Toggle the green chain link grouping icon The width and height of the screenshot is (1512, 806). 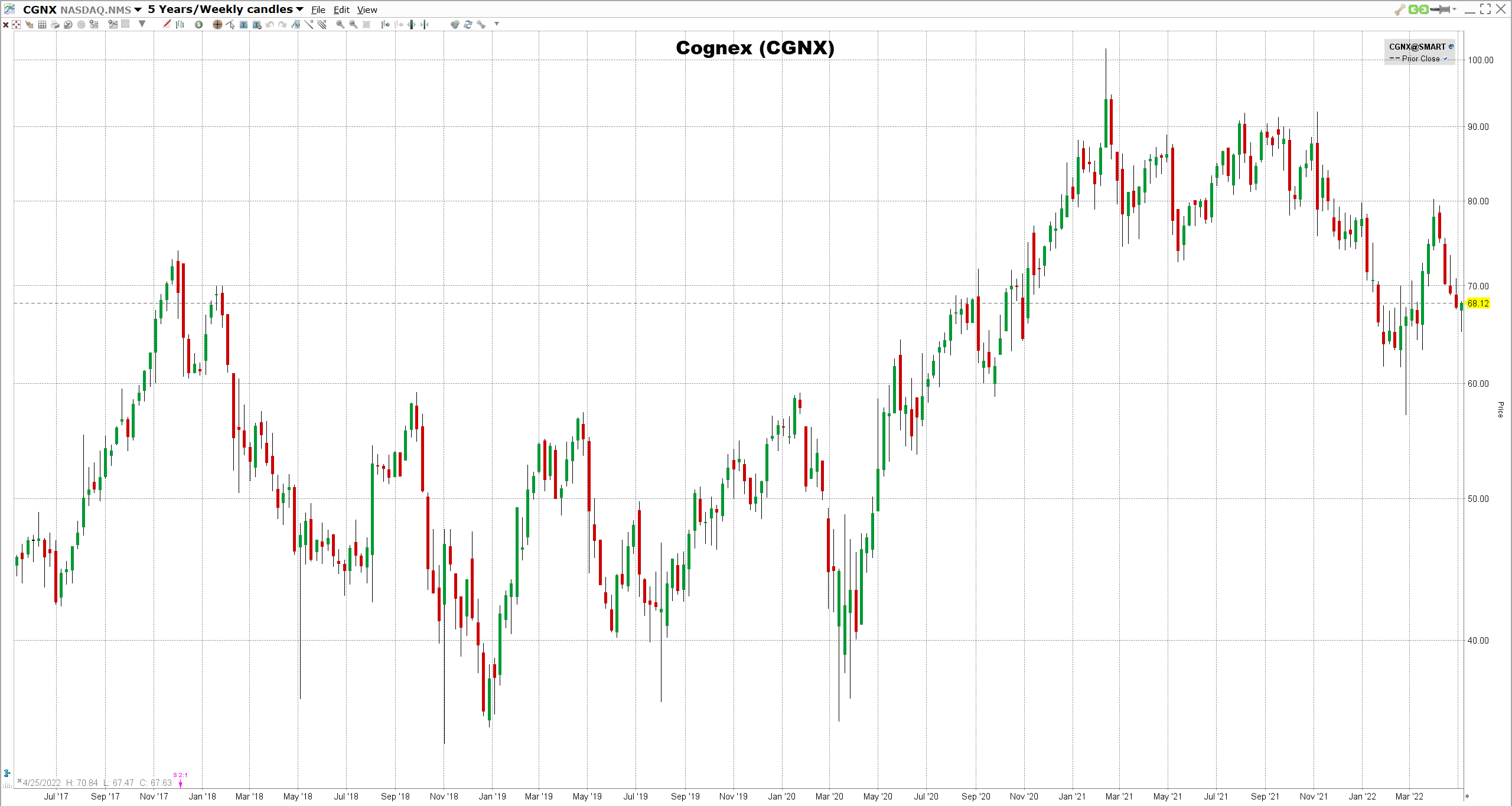1418,9
